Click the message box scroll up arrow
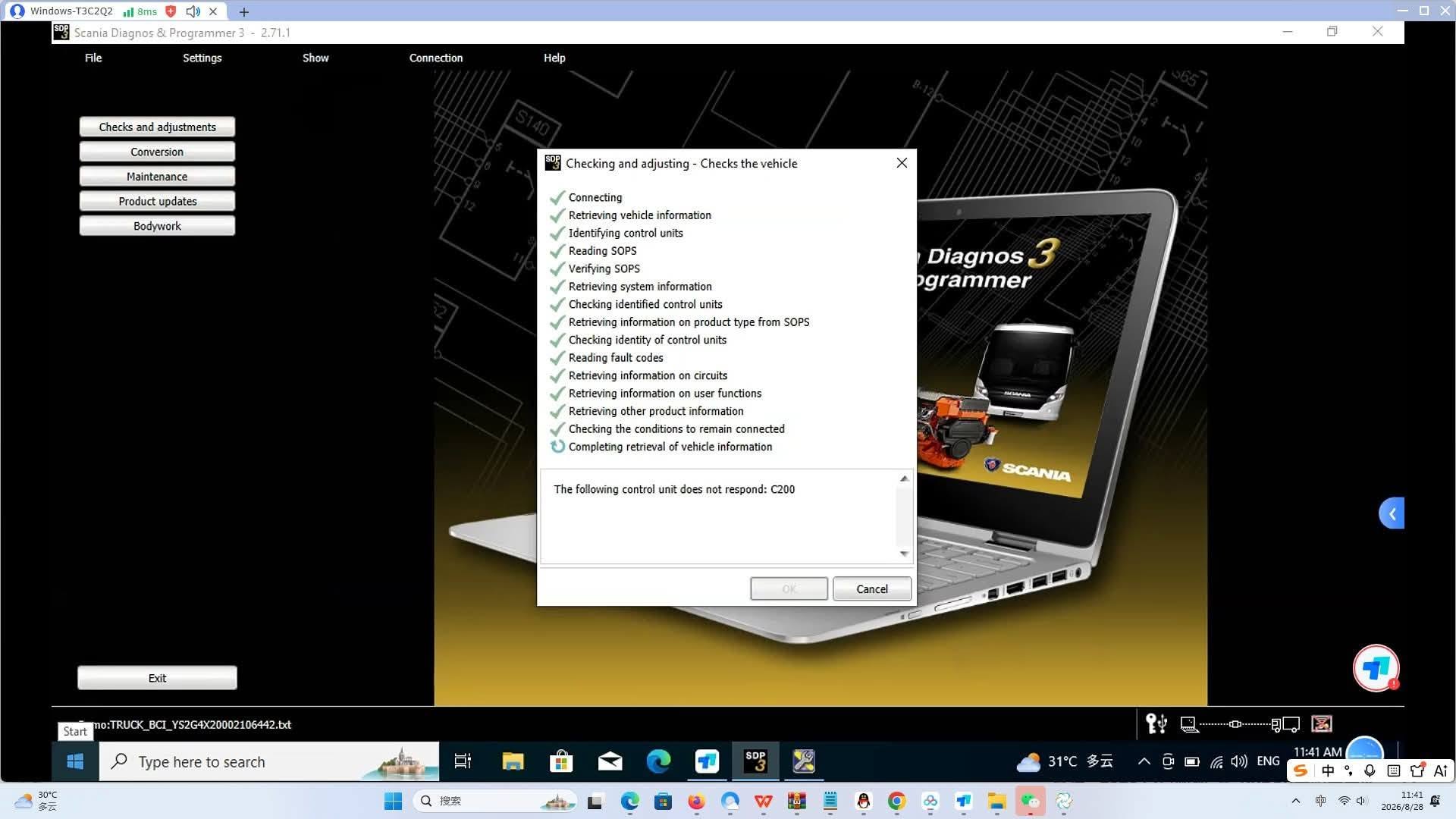 click(904, 479)
